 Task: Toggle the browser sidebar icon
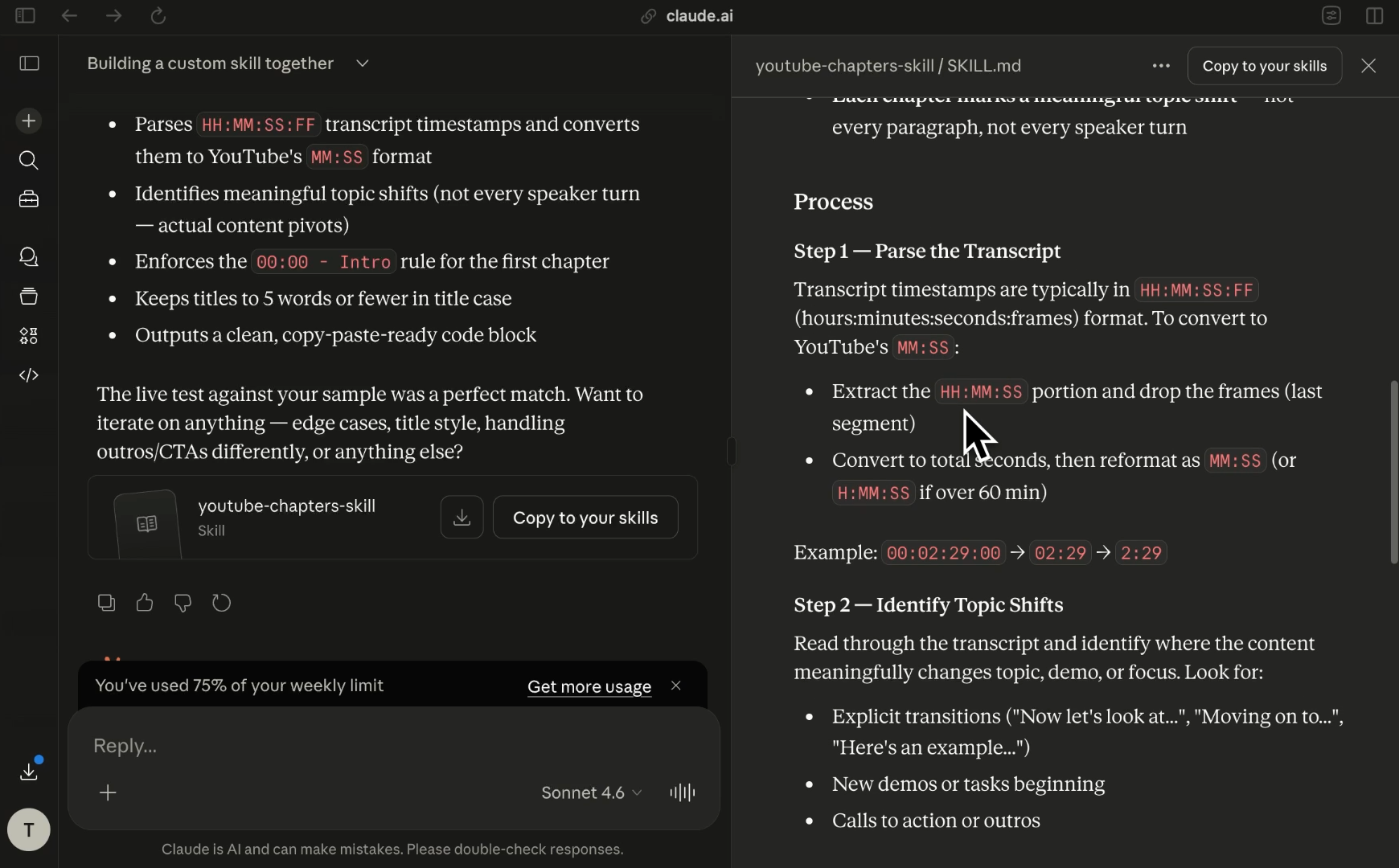25,15
